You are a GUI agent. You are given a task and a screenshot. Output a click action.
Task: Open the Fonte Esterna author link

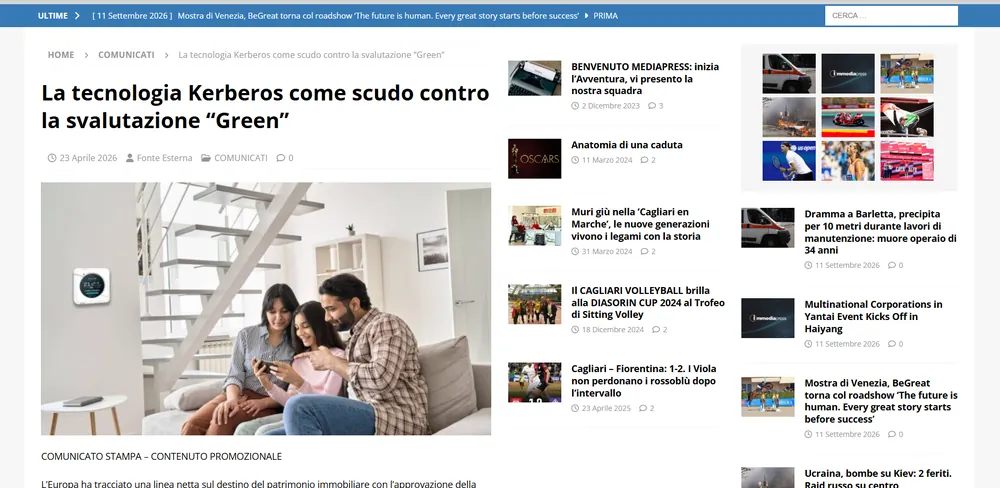165,158
